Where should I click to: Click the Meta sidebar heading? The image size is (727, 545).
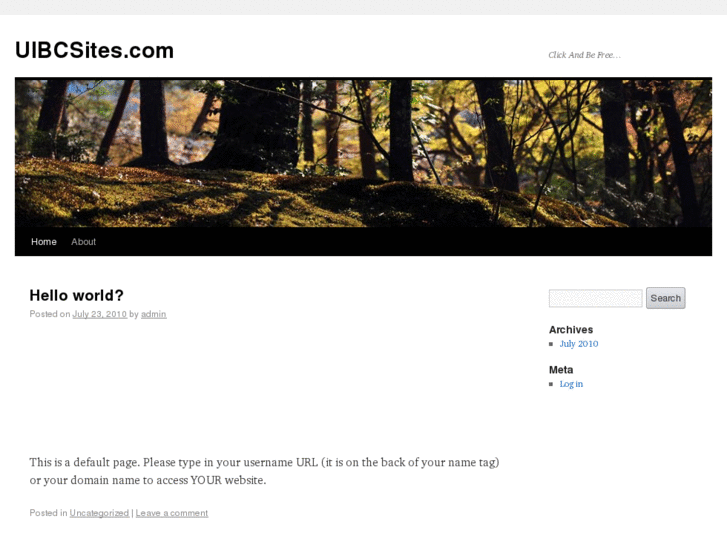[x=561, y=370]
